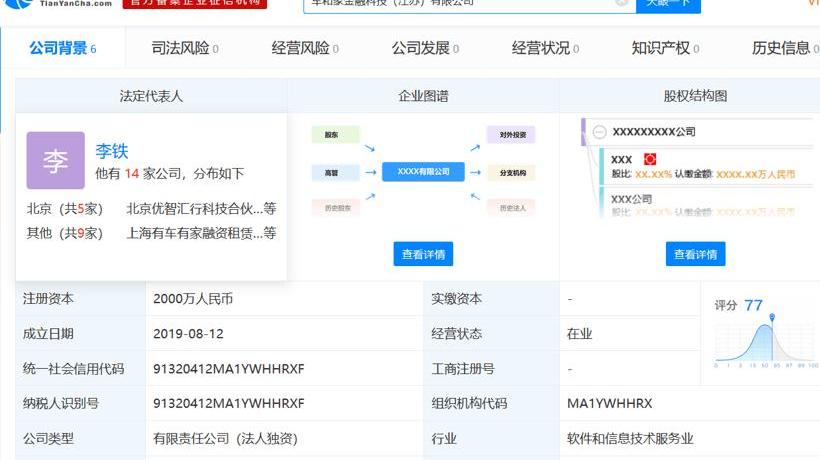Click the 对外投资 node in enterprise graph
The height and width of the screenshot is (460, 820).
(x=511, y=134)
